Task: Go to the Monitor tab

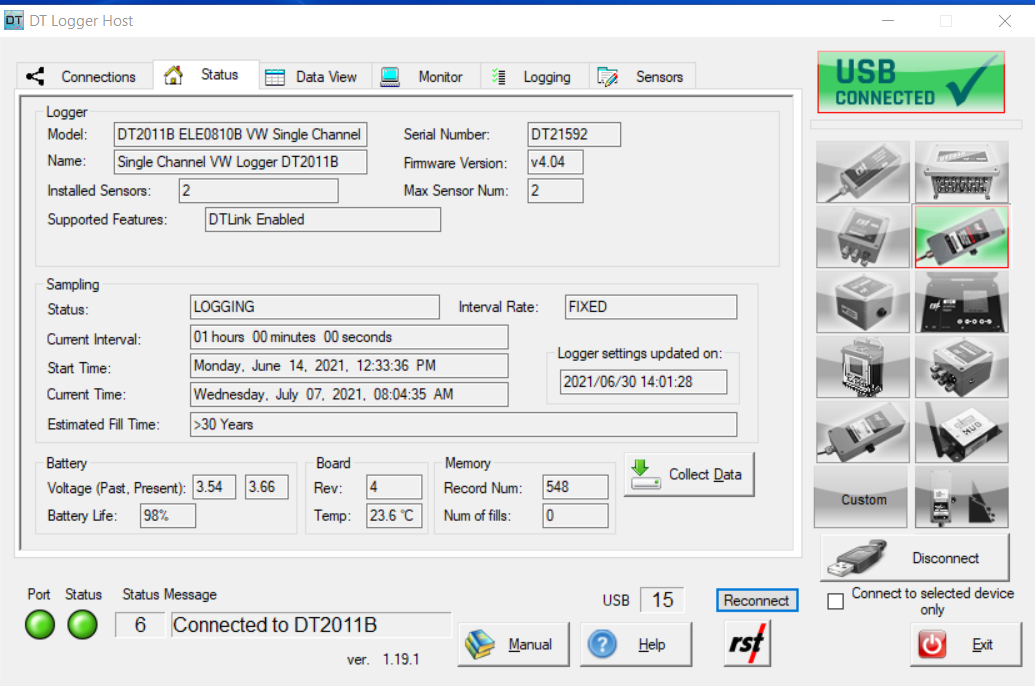Action: pyautogui.click(x=426, y=77)
